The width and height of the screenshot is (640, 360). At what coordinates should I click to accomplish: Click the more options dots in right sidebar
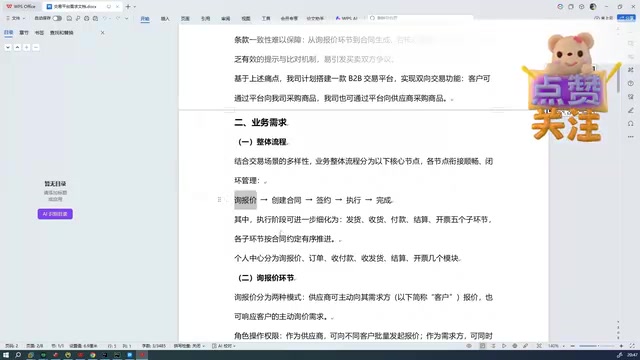[x=631, y=137]
